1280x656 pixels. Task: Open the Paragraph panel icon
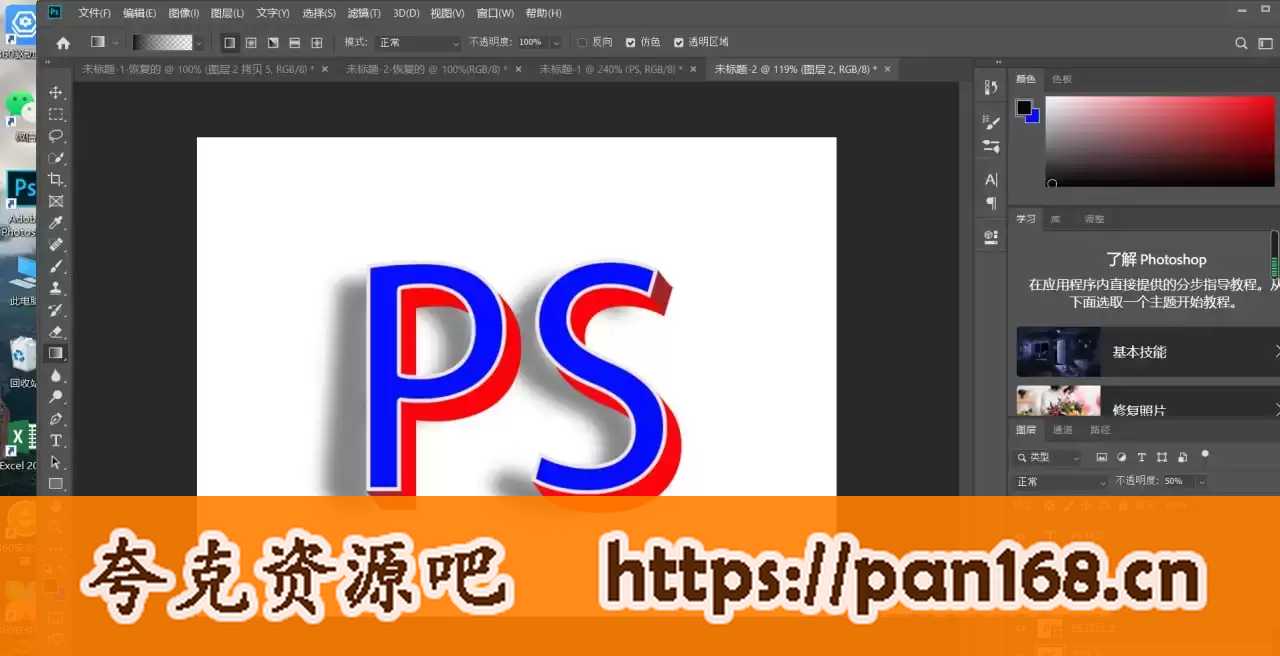click(x=991, y=203)
